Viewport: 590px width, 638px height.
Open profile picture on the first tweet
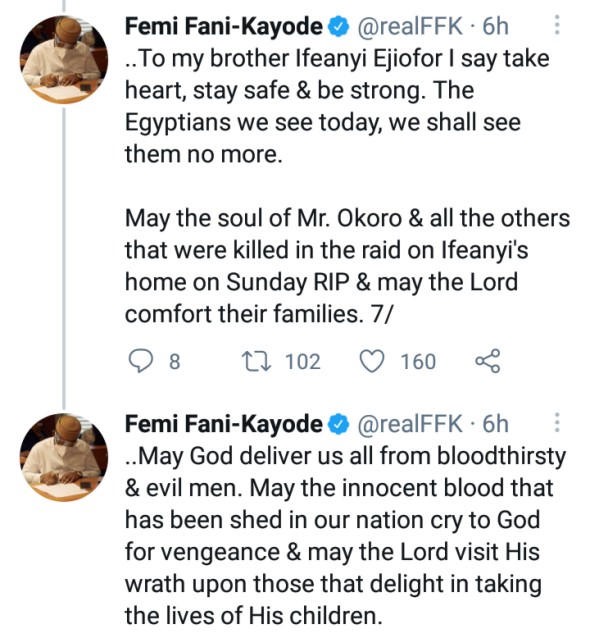pos(64,60)
